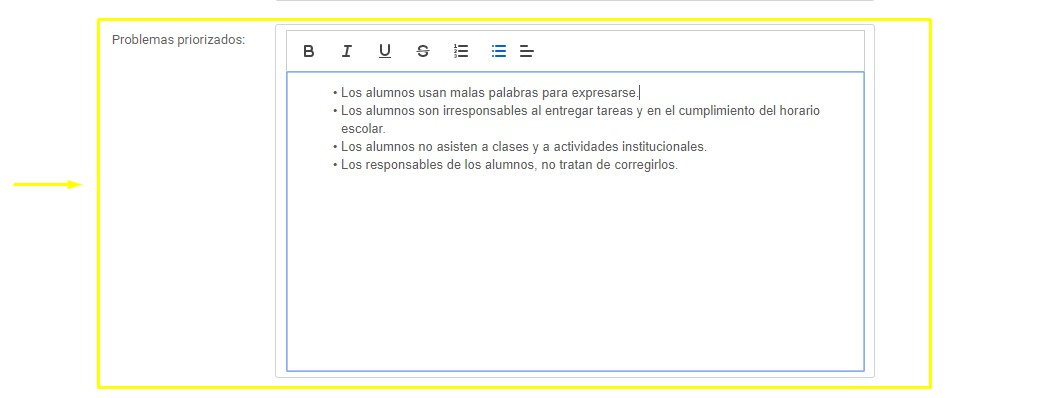Underline text using the U icon
This screenshot has height=398, width=1042.
(385, 51)
